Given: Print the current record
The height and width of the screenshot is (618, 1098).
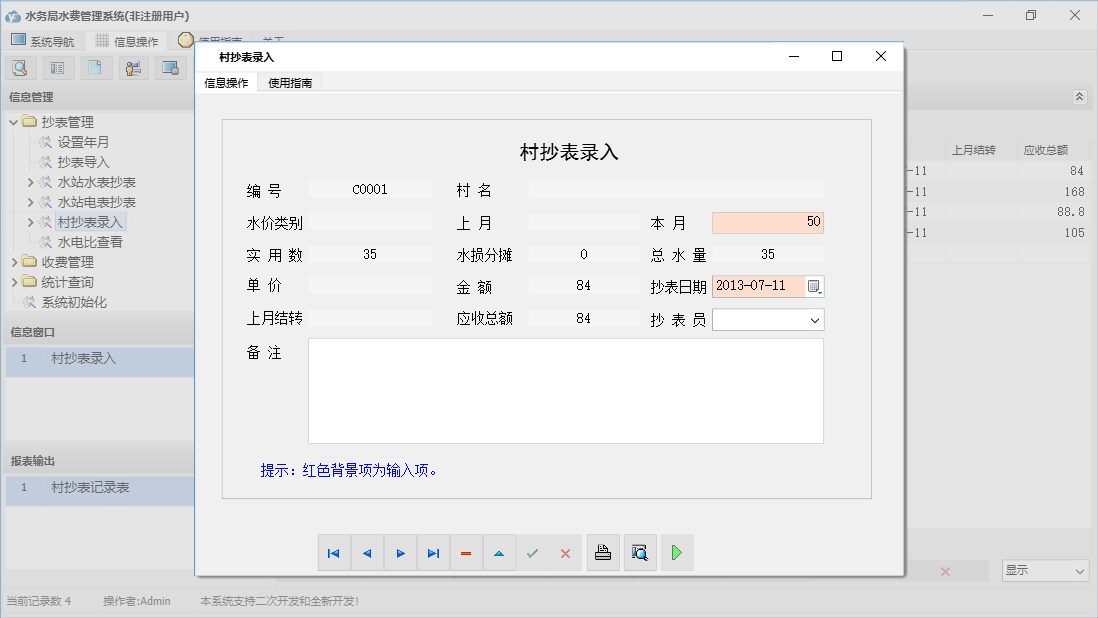Looking at the screenshot, I should point(603,552).
